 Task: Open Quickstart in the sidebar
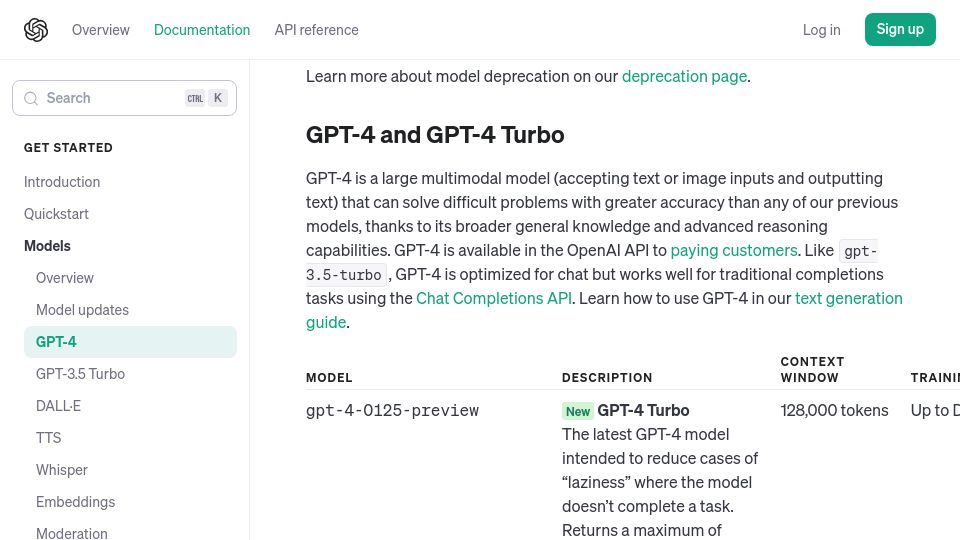[x=56, y=214]
